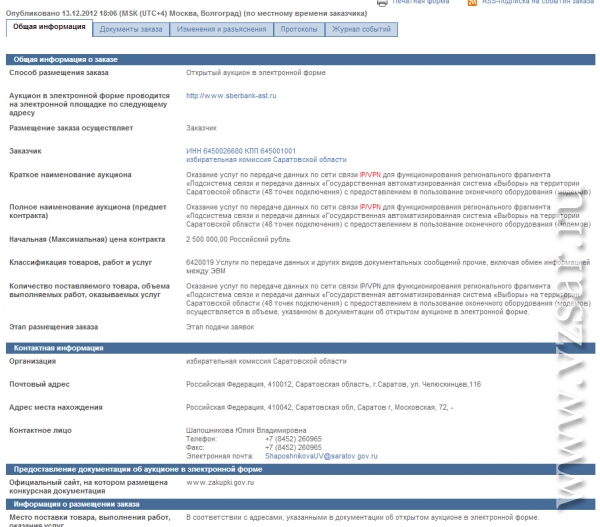Click the ShaposhnikovaUV@saratov.gov.ru email link
600x527 pixels.
(x=321, y=456)
